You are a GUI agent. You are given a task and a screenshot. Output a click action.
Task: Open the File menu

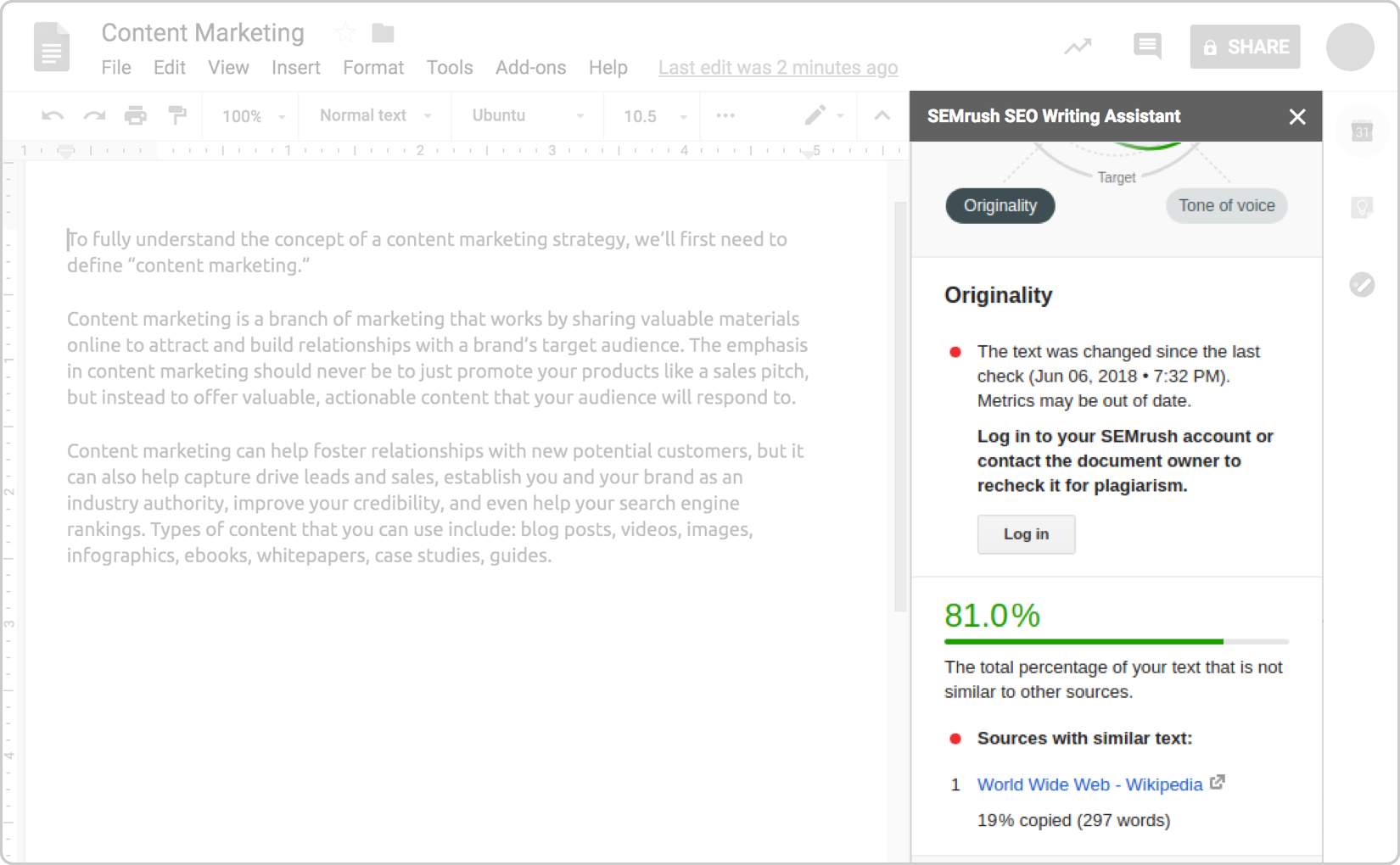tap(116, 68)
